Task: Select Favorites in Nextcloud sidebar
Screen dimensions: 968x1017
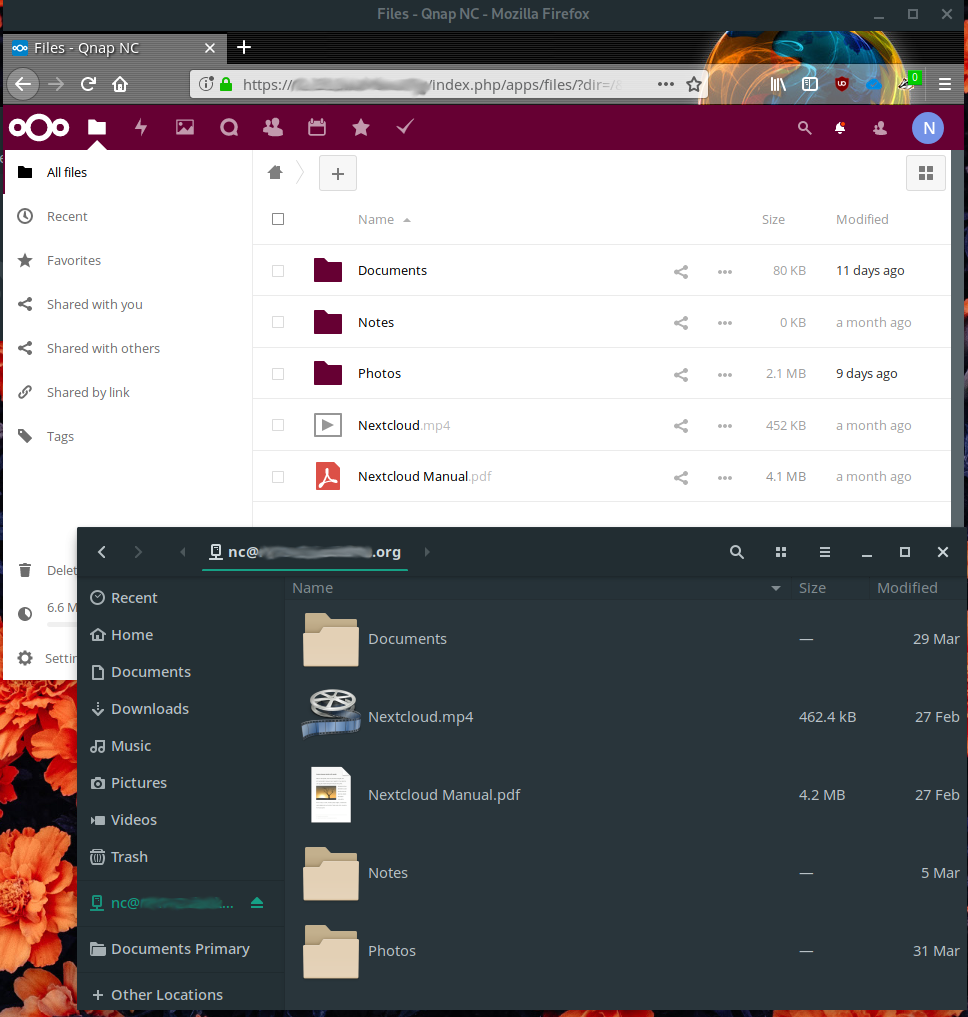Action: point(128,261)
